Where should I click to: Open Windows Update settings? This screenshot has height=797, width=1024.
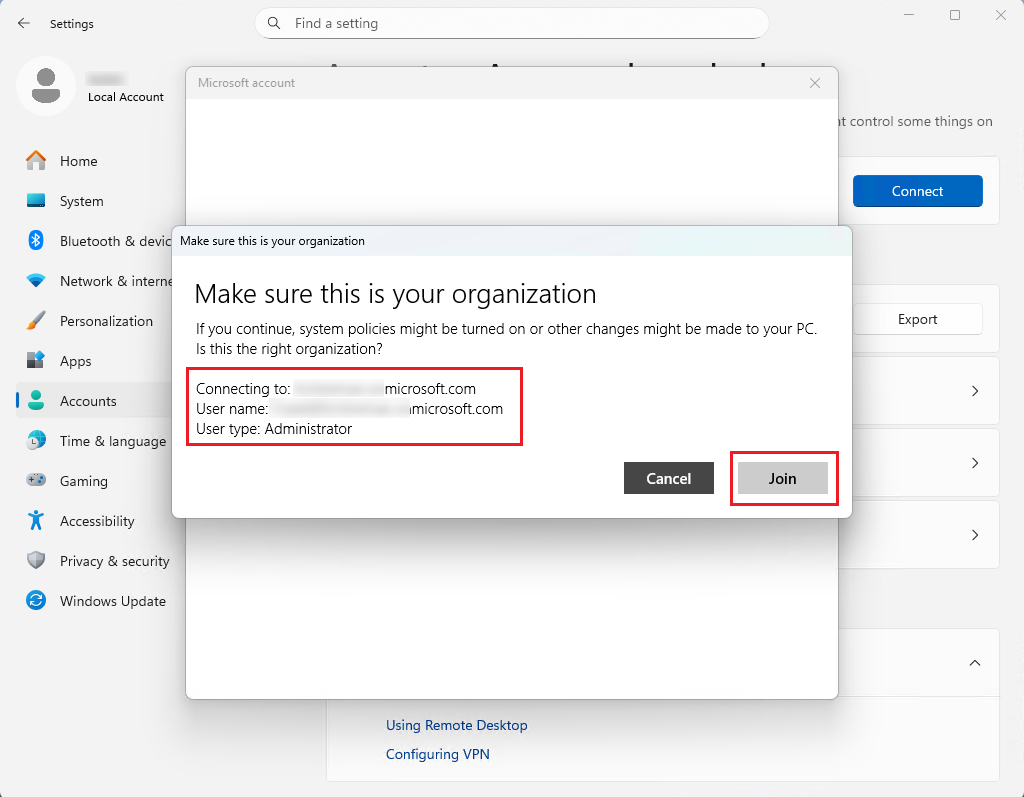coord(114,600)
